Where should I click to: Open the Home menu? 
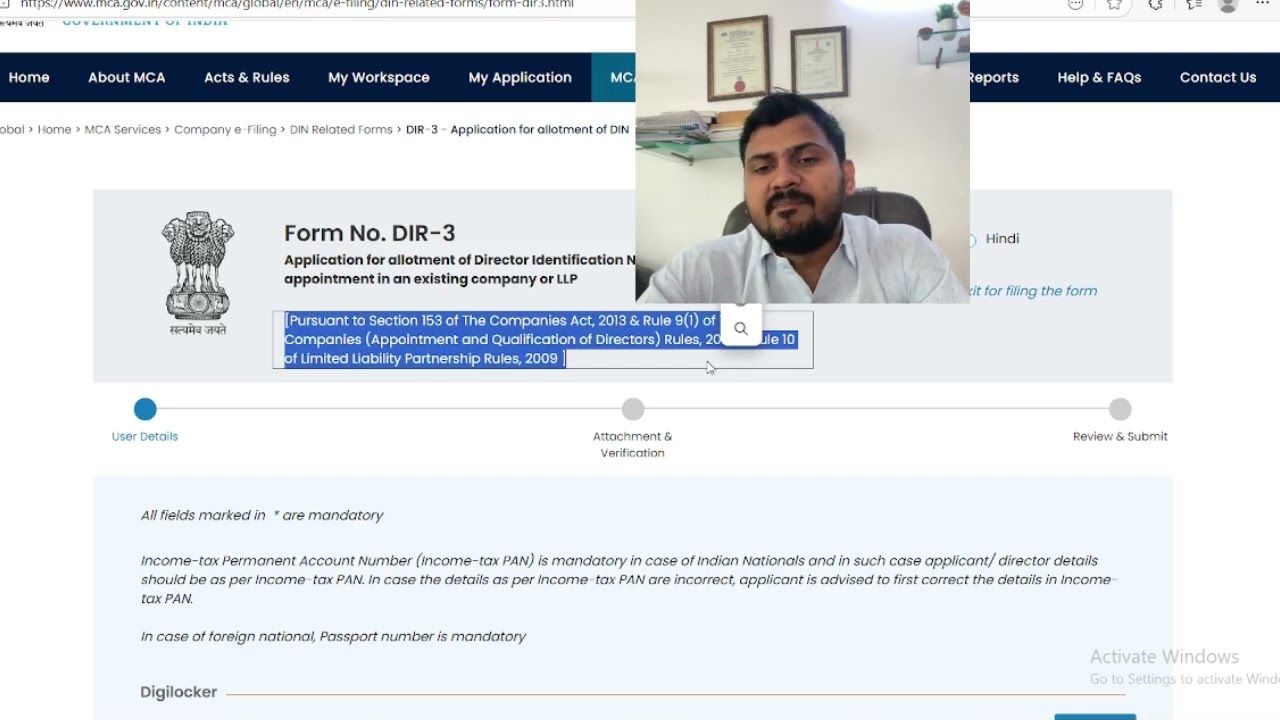(x=29, y=77)
